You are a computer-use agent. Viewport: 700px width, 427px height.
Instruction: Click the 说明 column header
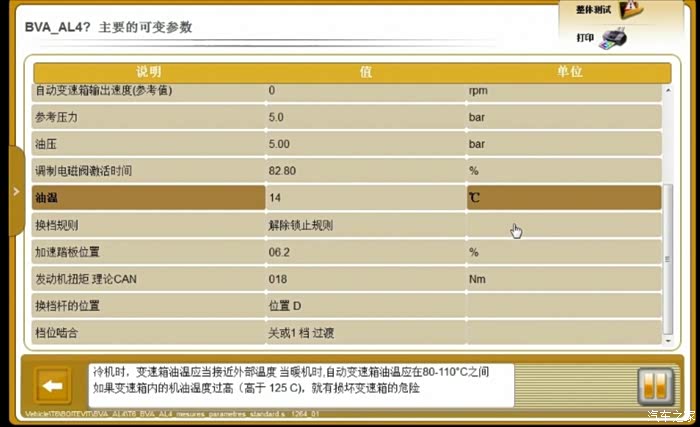pyautogui.click(x=149, y=72)
